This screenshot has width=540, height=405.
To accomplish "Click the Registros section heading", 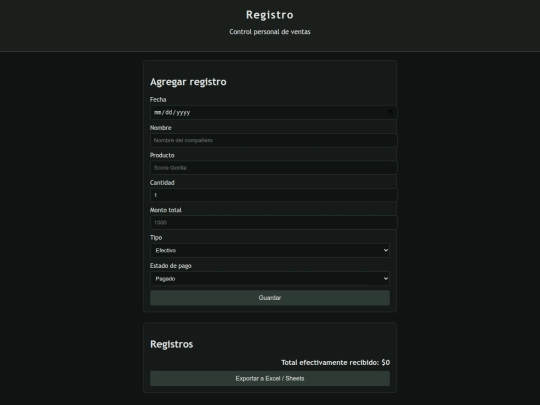I will pos(172,344).
